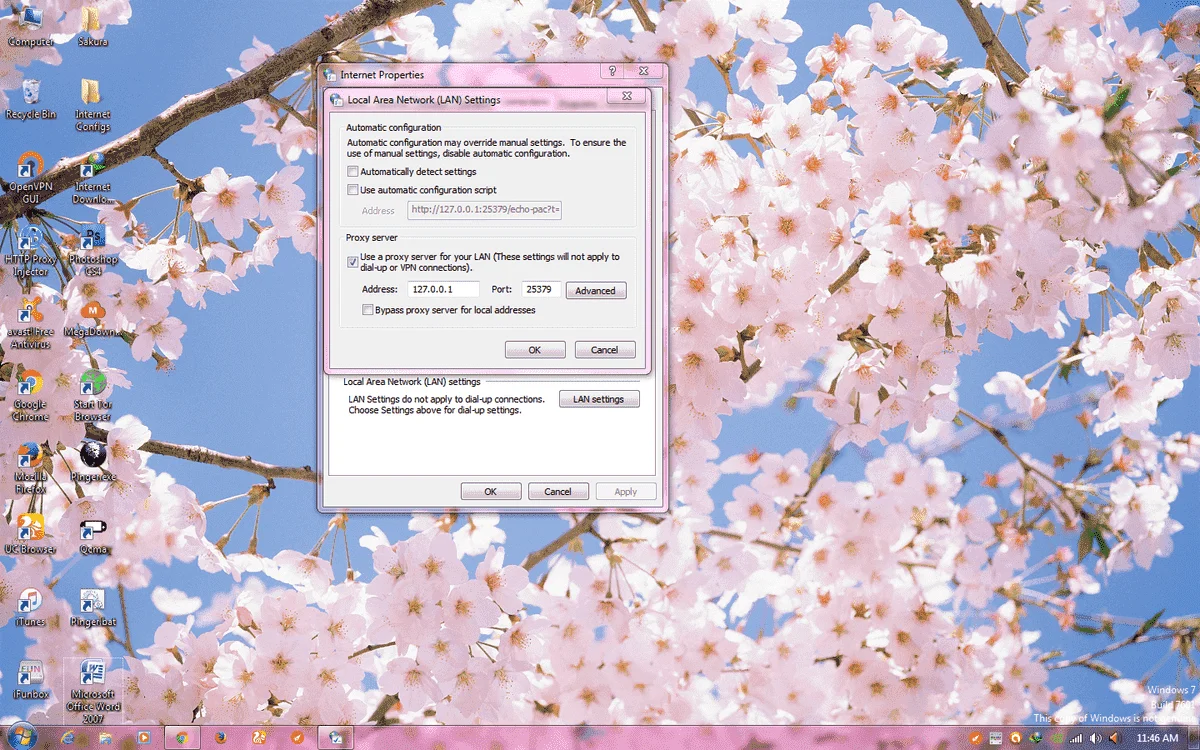1200x750 pixels.
Task: Open the Advanced proxy settings
Action: [x=596, y=290]
